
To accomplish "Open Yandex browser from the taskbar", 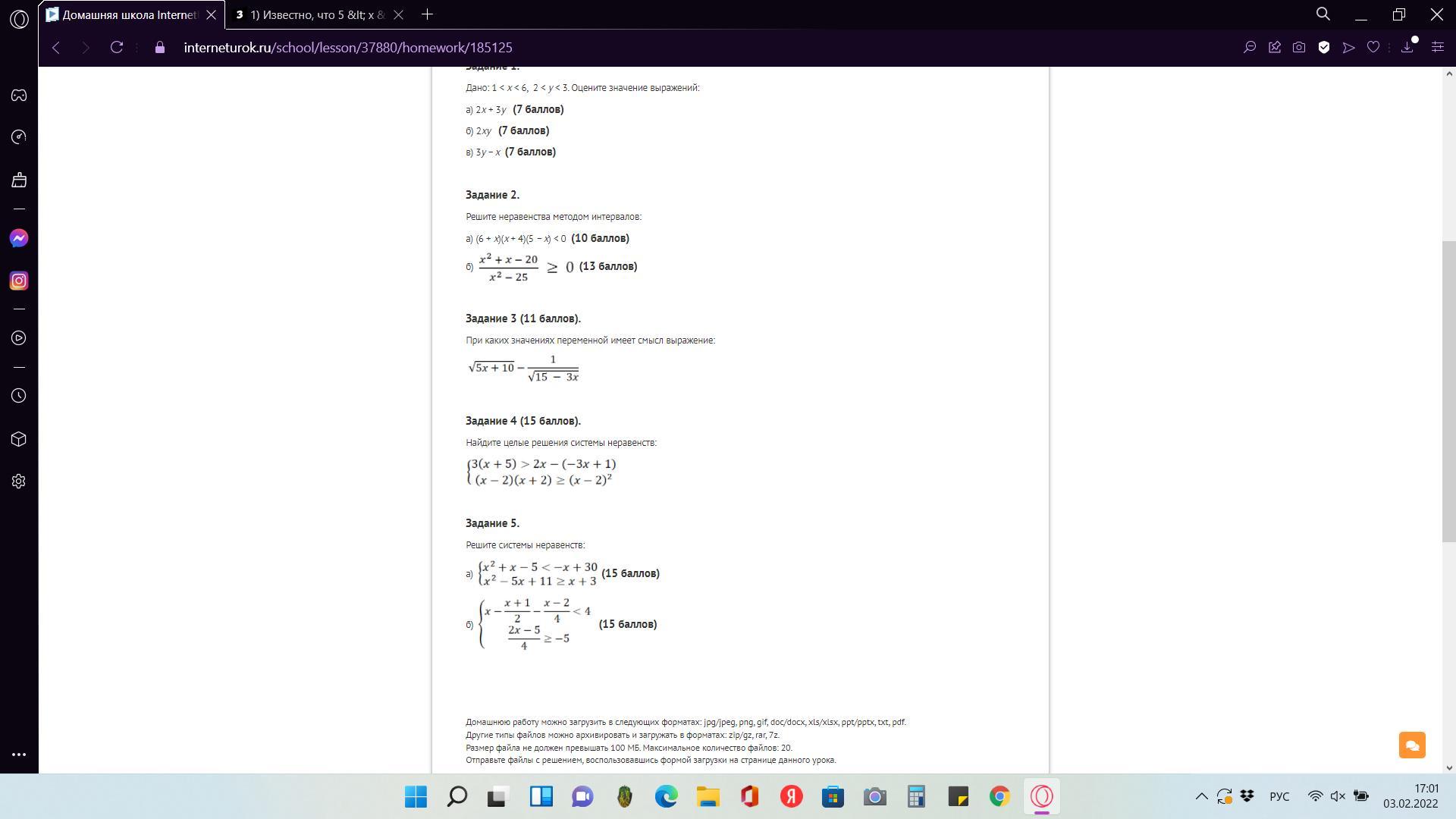I will 791,796.
